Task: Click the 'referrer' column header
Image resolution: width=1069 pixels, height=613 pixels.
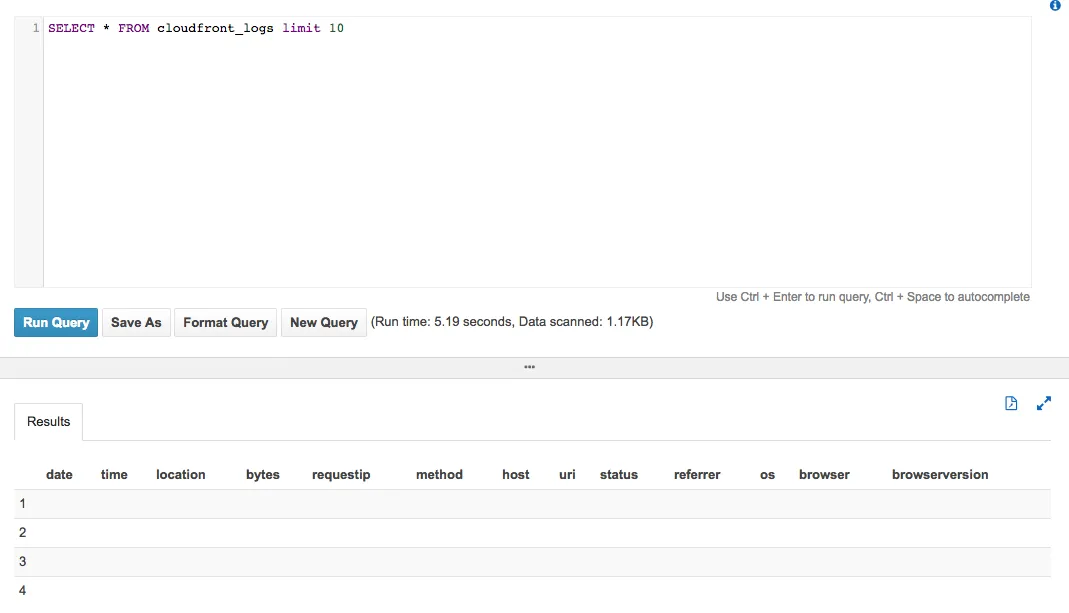Action: coord(697,475)
